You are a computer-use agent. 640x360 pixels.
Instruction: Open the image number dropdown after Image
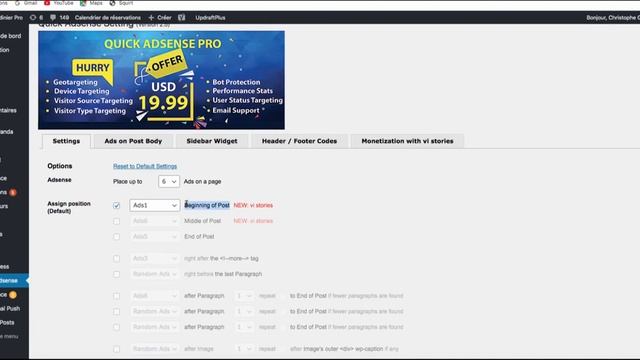coord(244,349)
